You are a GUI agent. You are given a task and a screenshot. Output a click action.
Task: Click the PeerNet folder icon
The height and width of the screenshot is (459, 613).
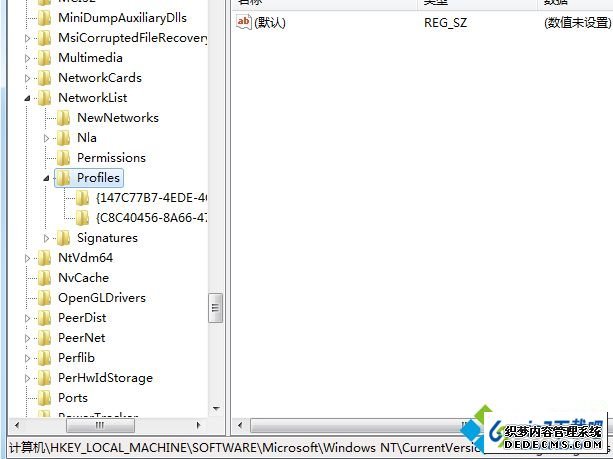[44, 338]
